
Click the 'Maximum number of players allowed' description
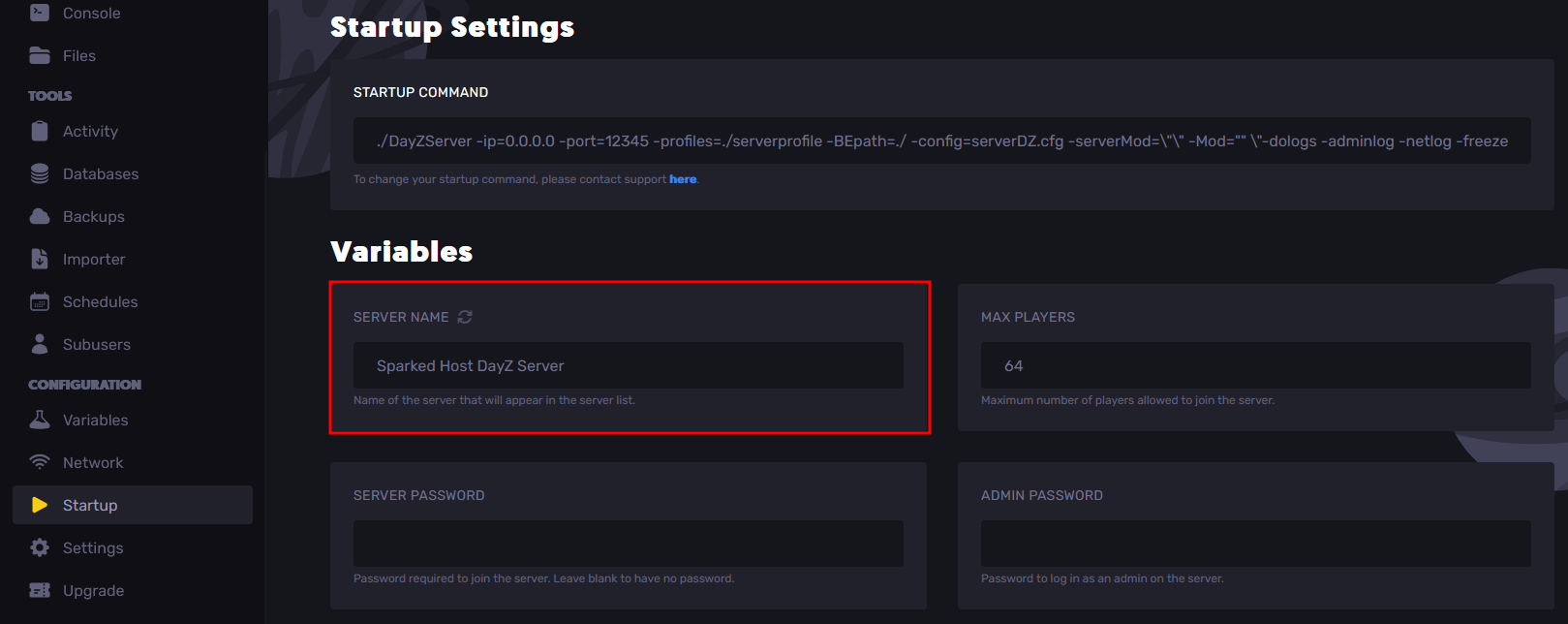(x=1127, y=400)
